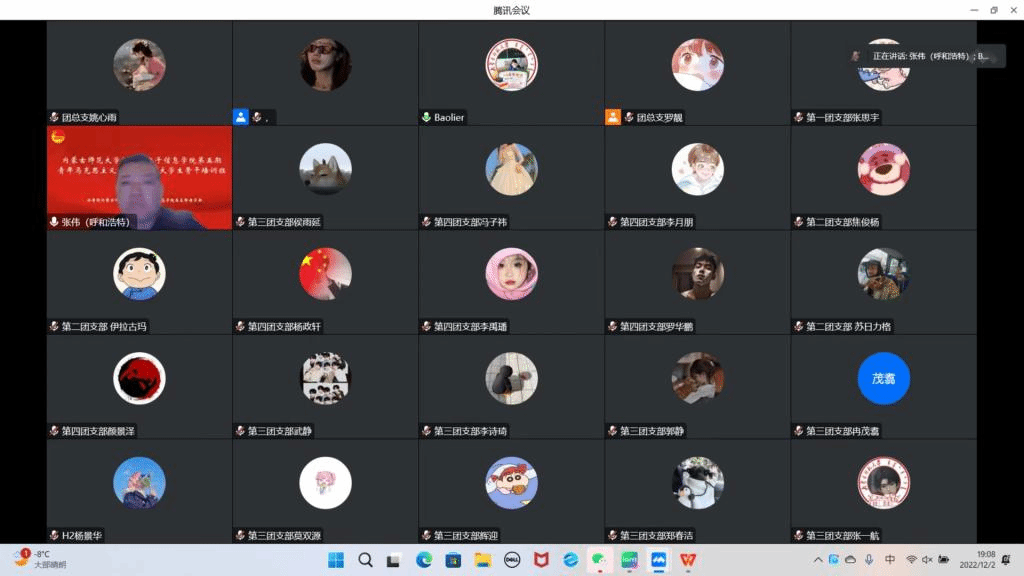
Task: Open the Windows Start menu
Action: [x=336, y=560]
